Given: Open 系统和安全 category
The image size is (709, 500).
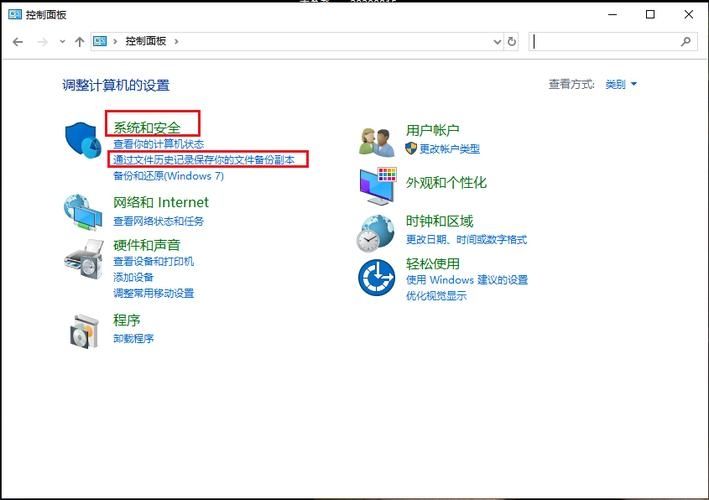Looking at the screenshot, I should 147,127.
